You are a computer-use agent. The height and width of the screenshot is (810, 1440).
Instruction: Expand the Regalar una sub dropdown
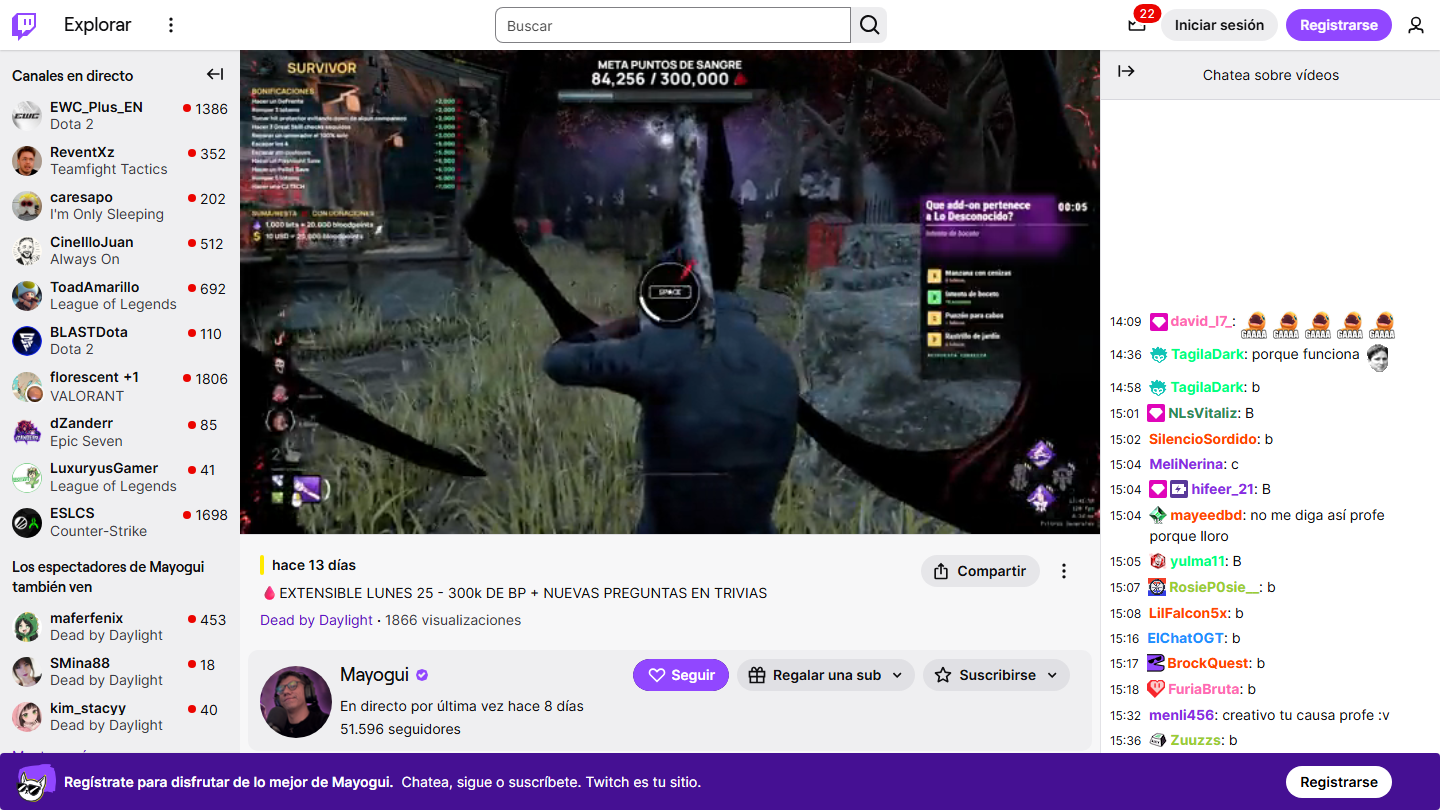click(x=826, y=675)
